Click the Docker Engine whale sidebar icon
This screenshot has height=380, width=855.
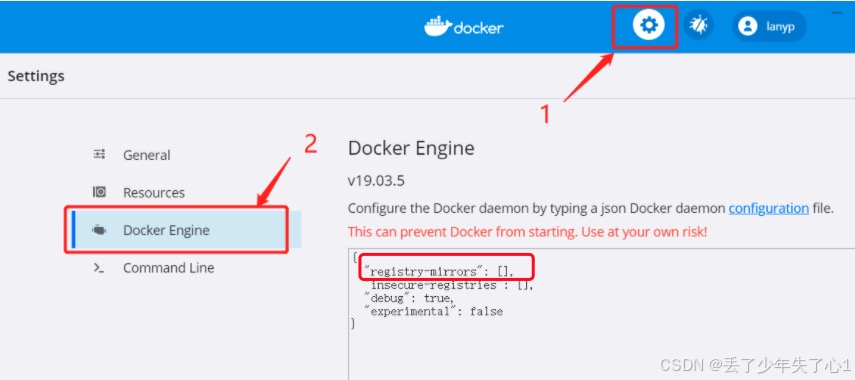pos(99,230)
